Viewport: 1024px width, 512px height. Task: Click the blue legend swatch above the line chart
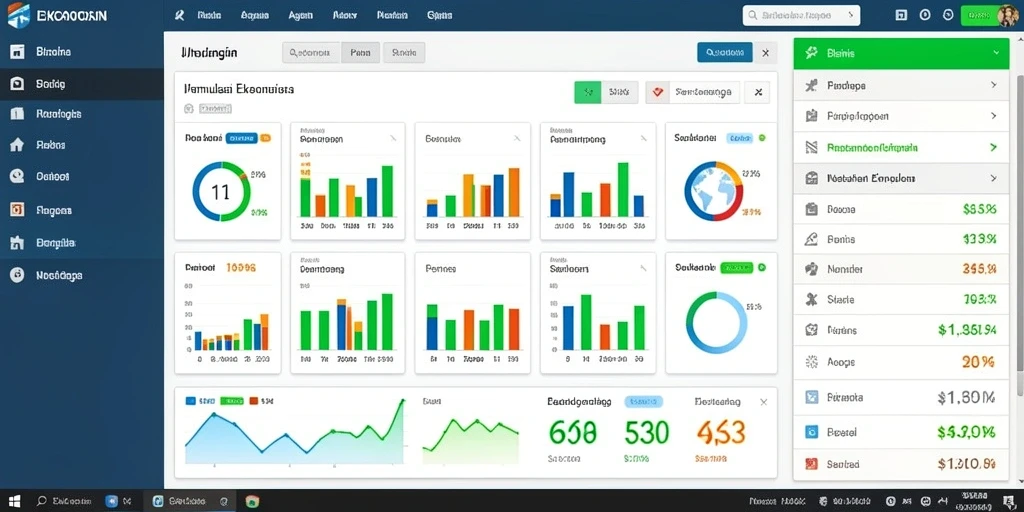[191, 401]
